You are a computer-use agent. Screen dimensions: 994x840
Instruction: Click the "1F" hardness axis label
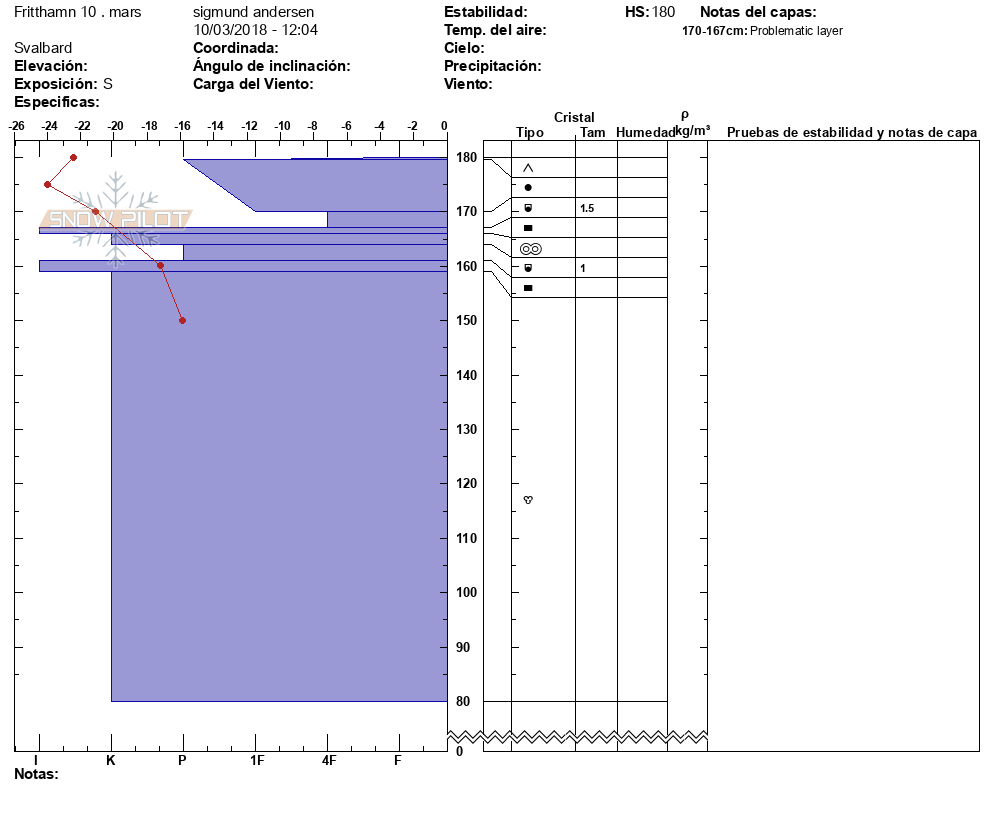[256, 760]
